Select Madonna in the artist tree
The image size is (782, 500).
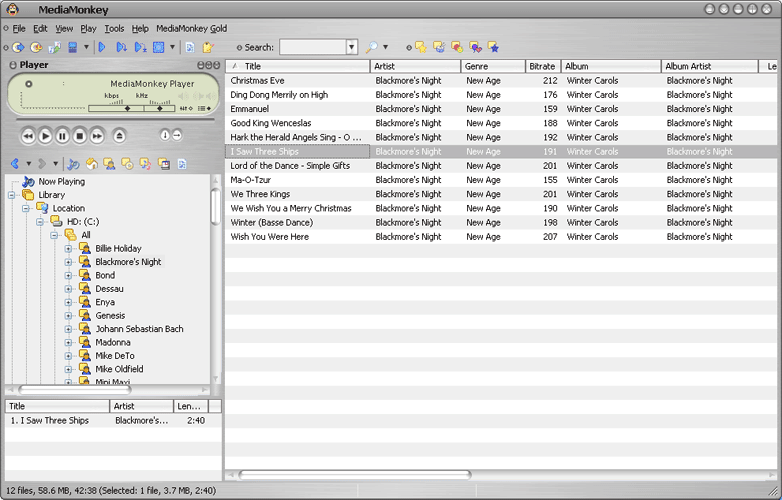(x=113, y=342)
